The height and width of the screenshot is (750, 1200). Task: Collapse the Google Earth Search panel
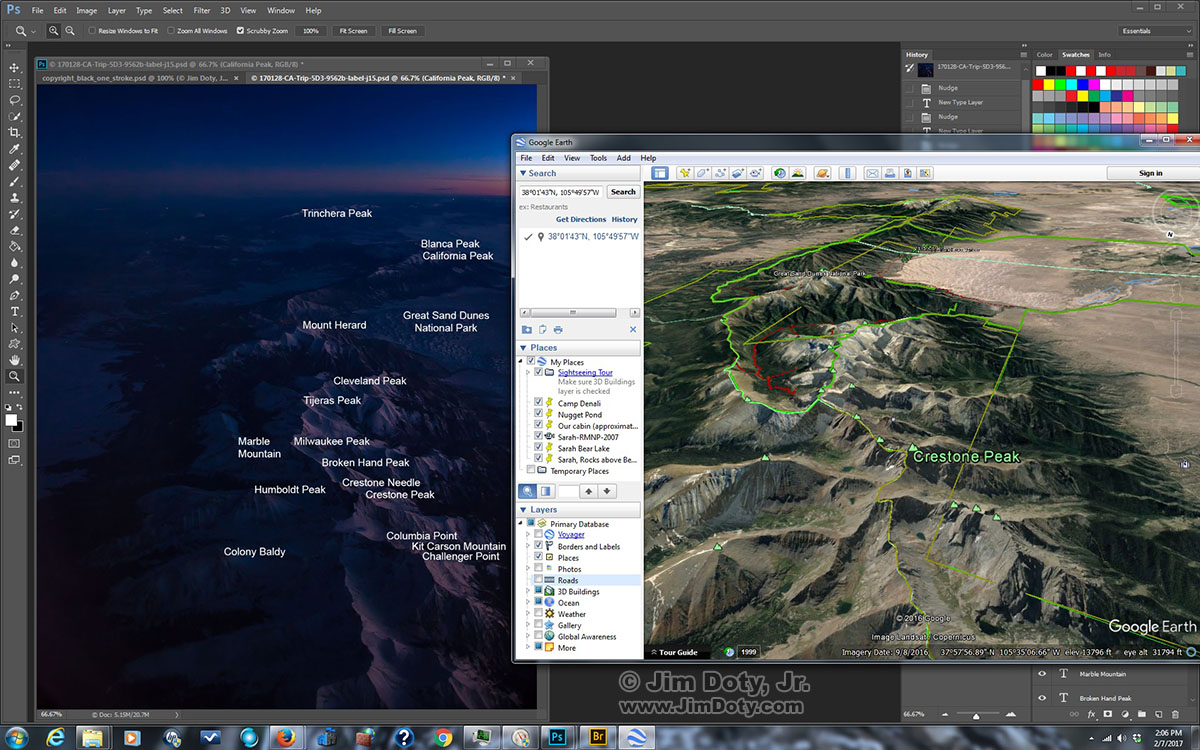point(523,173)
